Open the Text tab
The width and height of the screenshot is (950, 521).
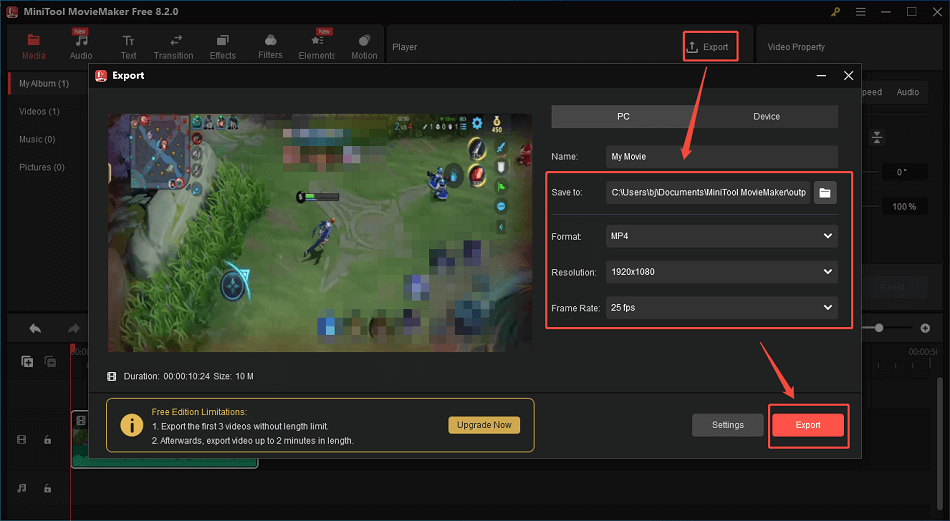pyautogui.click(x=128, y=47)
